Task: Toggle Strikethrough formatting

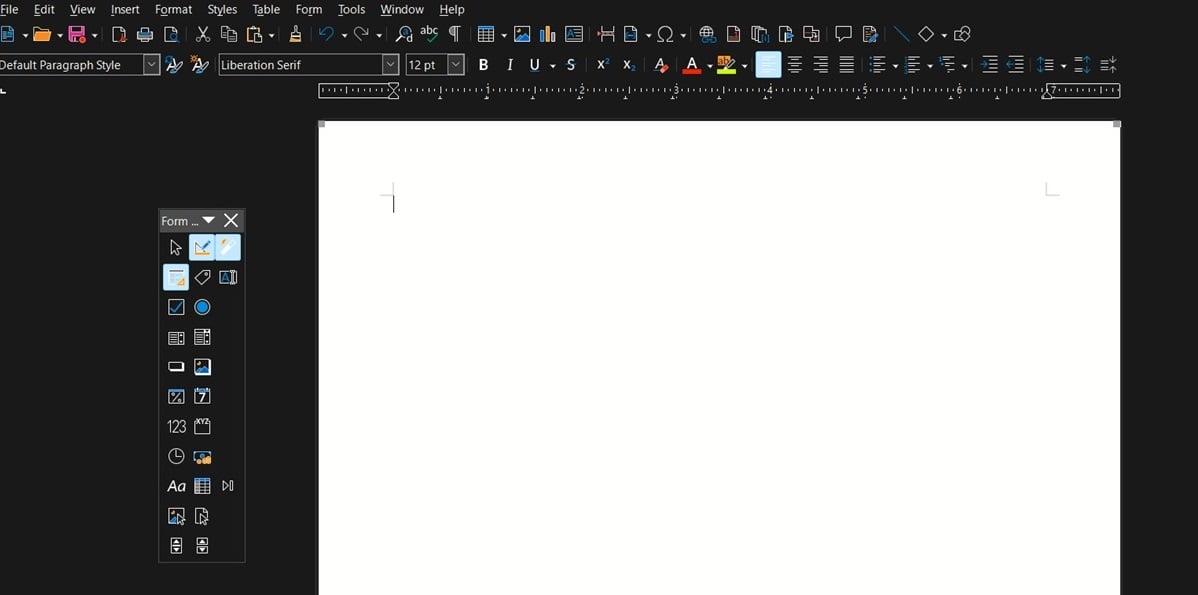Action: 571,66
